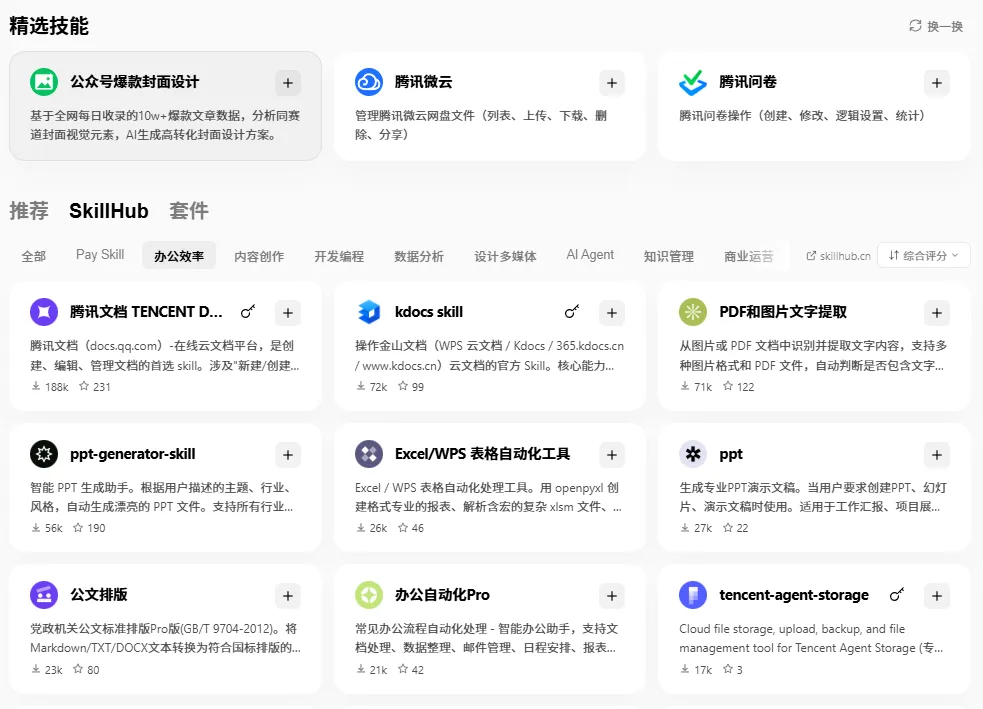Click the key icon on kdocs skill card
This screenshot has width=983, height=709.
(572, 312)
